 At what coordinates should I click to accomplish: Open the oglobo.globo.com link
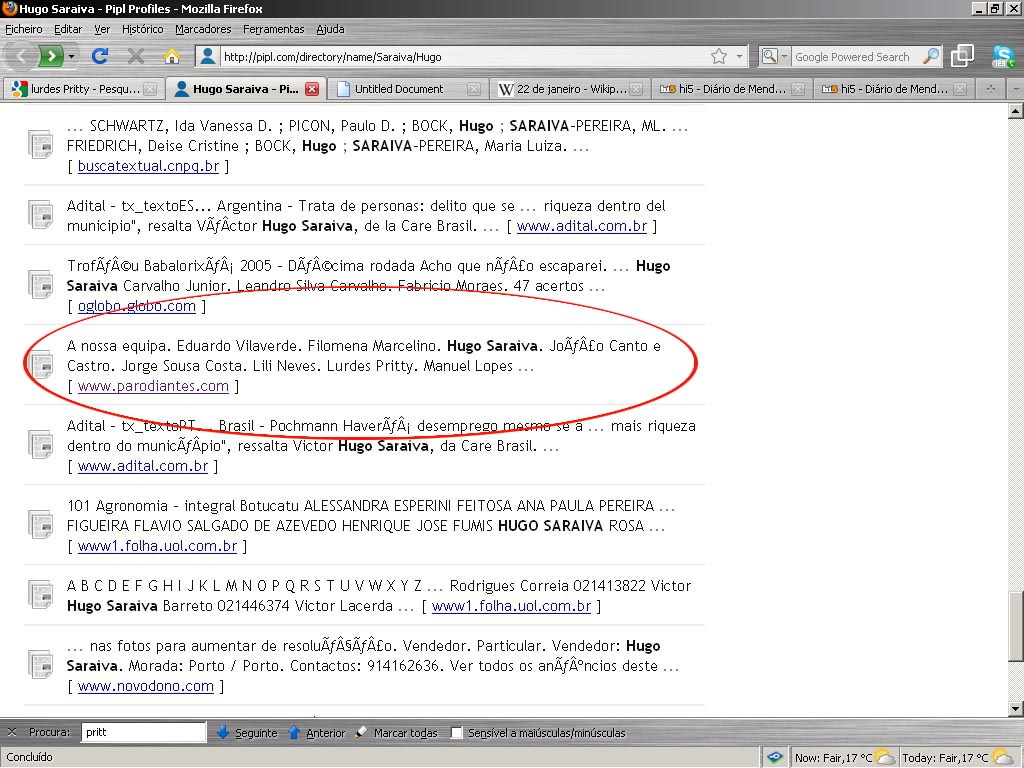click(136, 306)
